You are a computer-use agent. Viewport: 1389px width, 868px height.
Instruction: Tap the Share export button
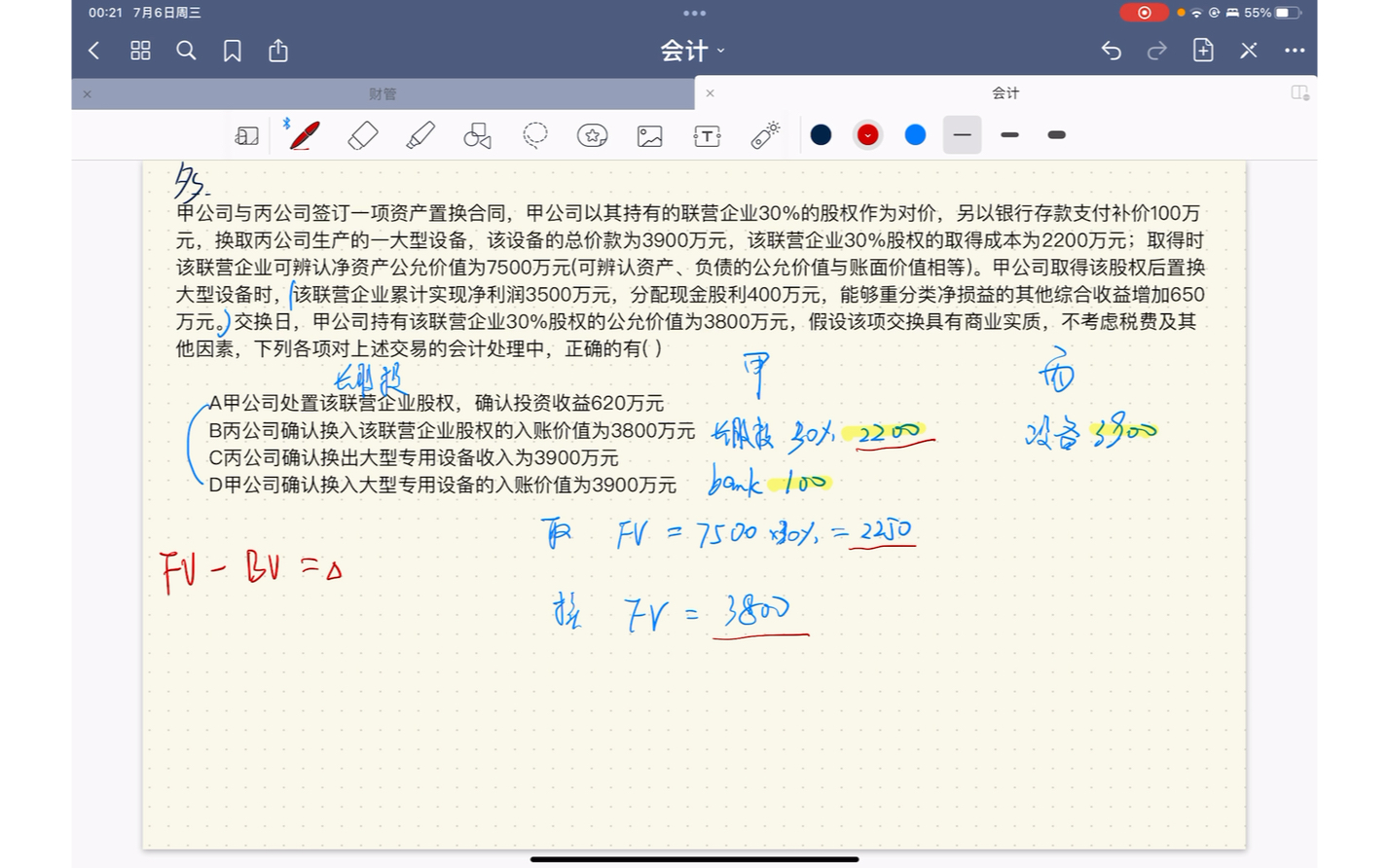(277, 51)
